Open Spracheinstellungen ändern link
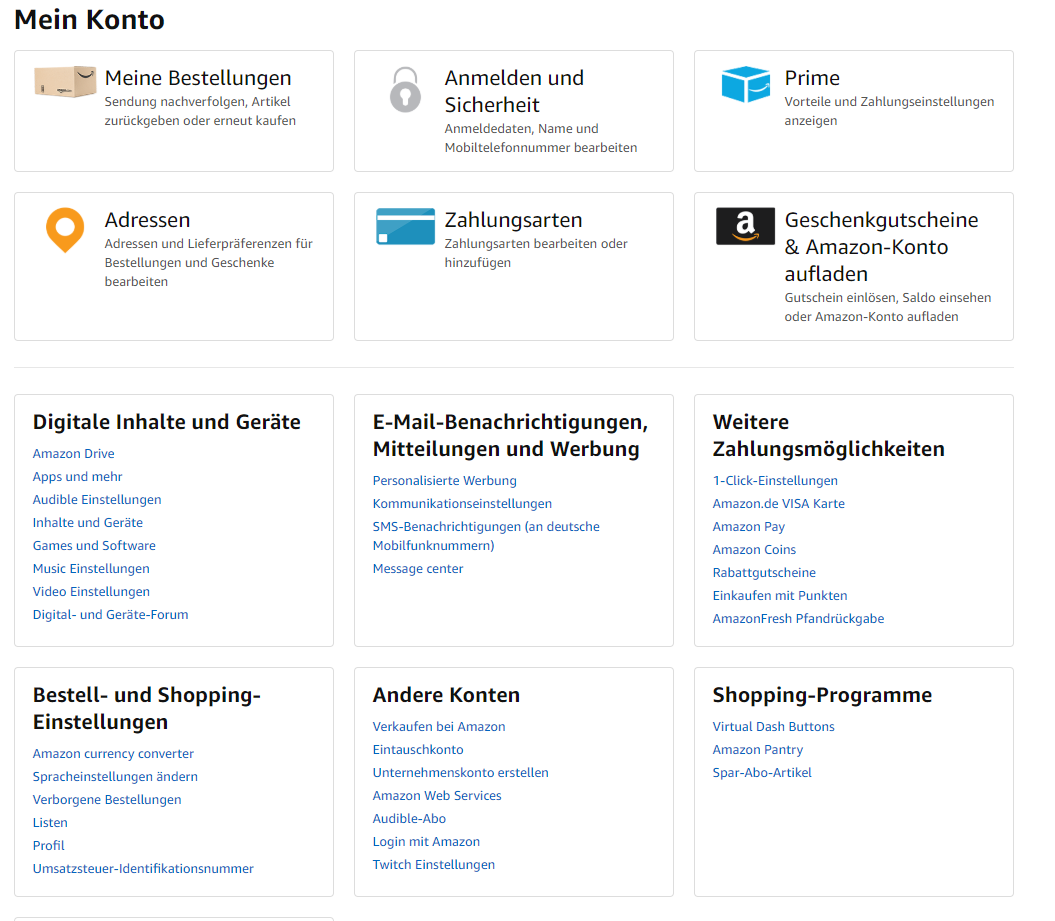1055x921 pixels. (x=115, y=777)
